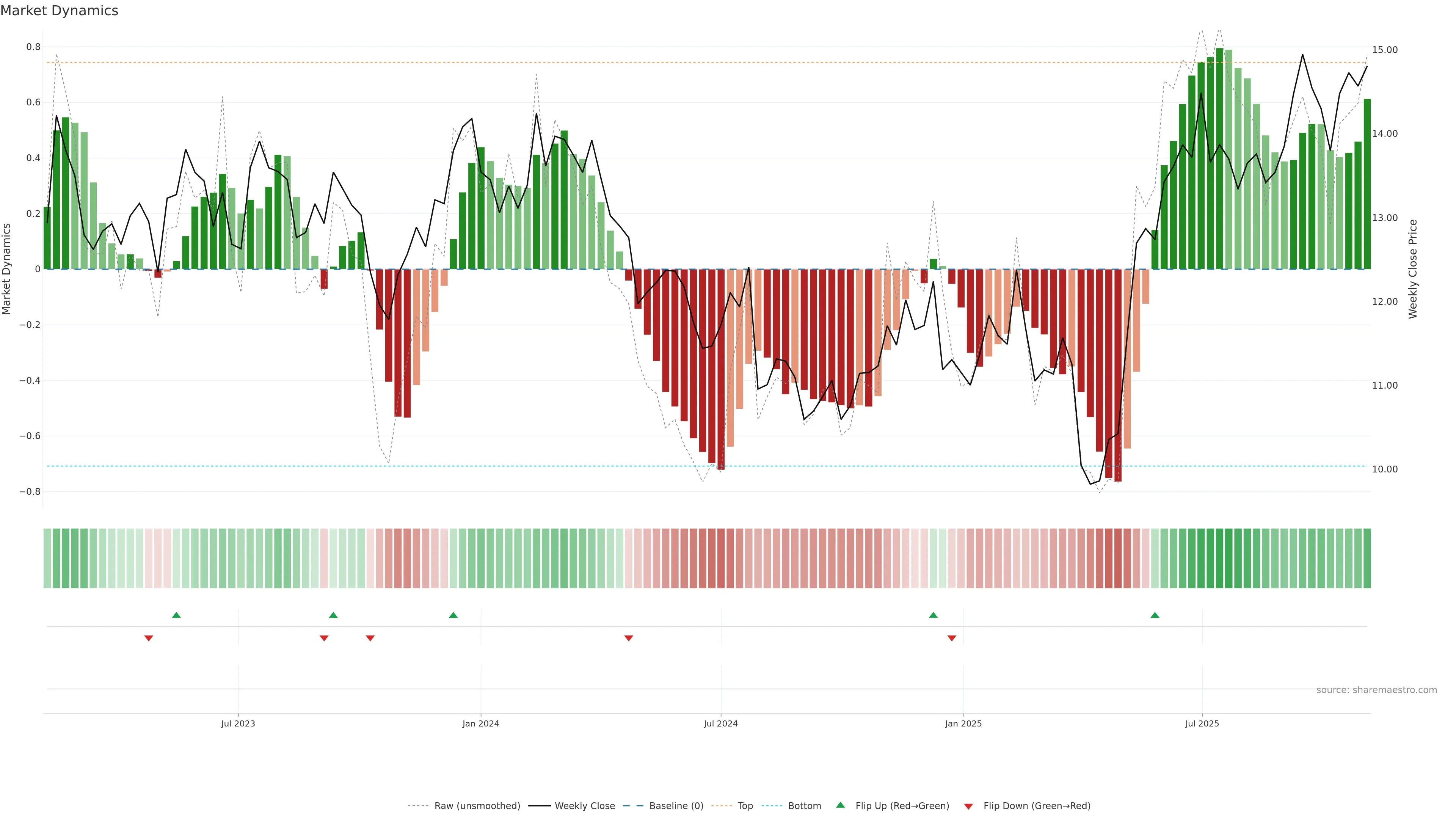Screen dimensions: 1456x819
Task: Toggle the Weekly Close legend entry
Action: (x=584, y=806)
